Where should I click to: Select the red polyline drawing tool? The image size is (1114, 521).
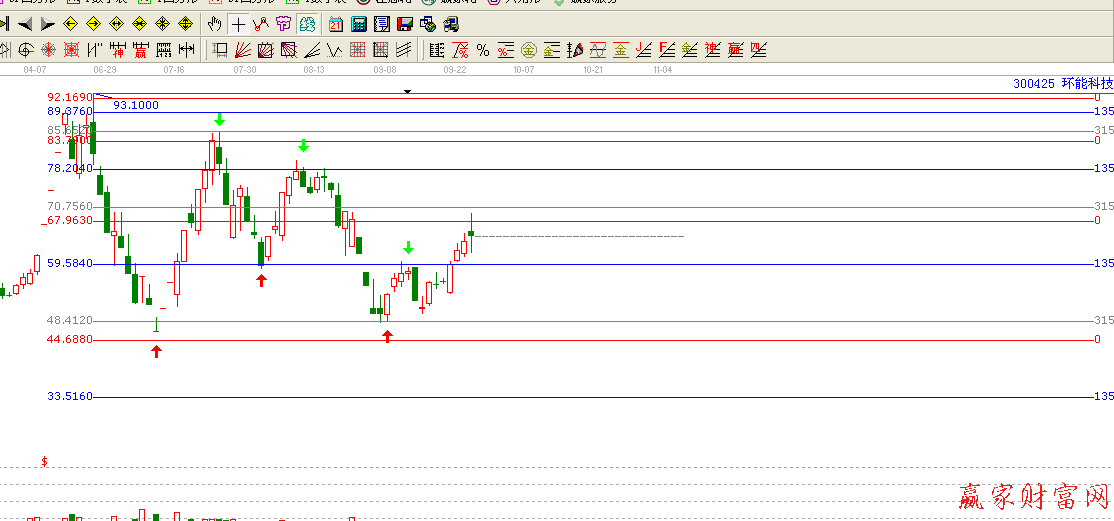point(260,23)
